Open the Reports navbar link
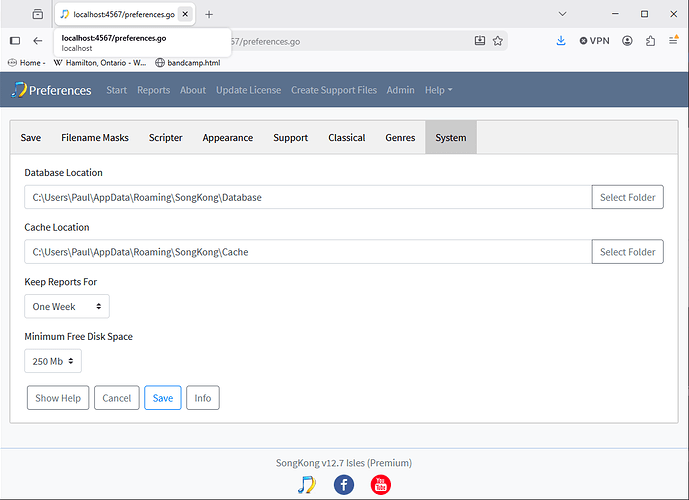This screenshot has height=500, width=689. 153,90
